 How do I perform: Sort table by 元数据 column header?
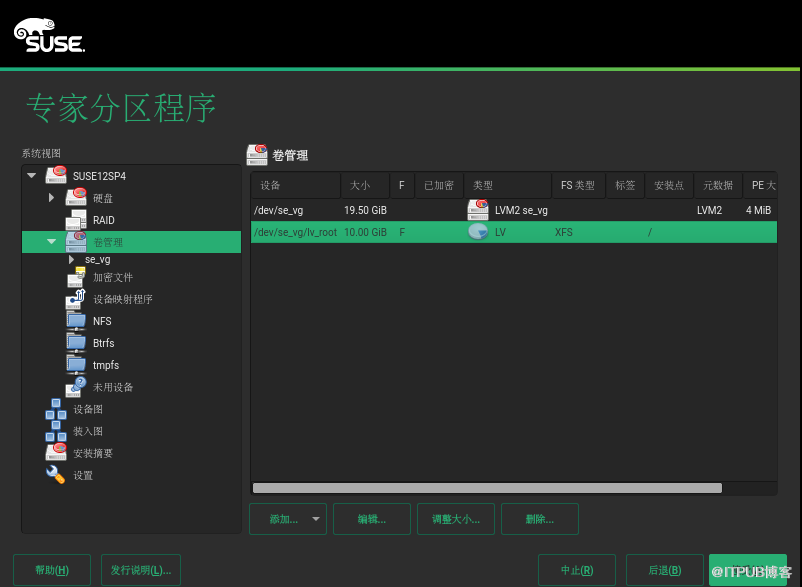click(718, 185)
